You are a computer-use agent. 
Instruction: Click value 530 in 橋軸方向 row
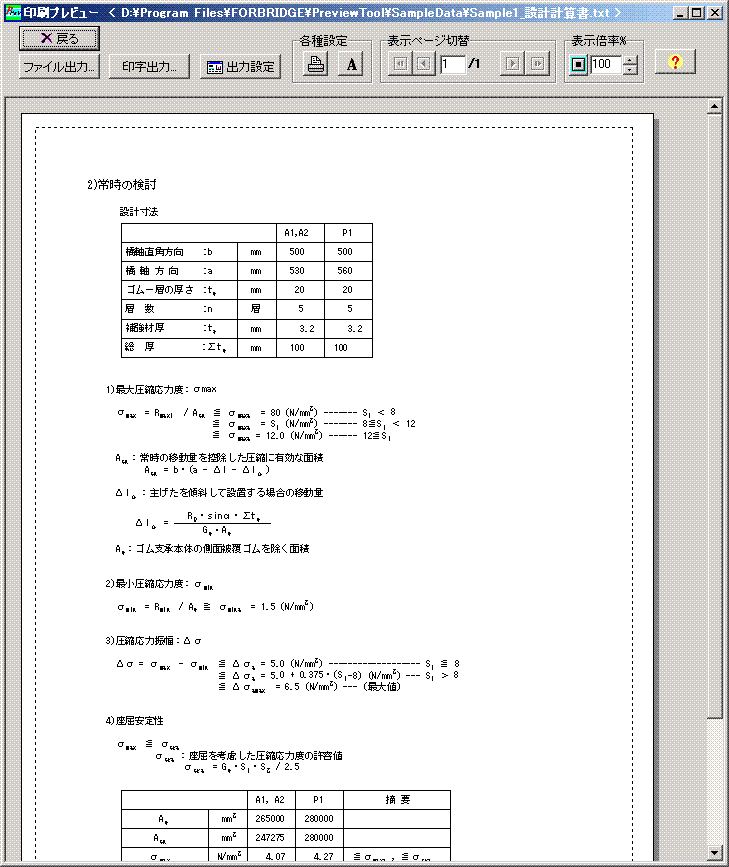pyautogui.click(x=297, y=271)
